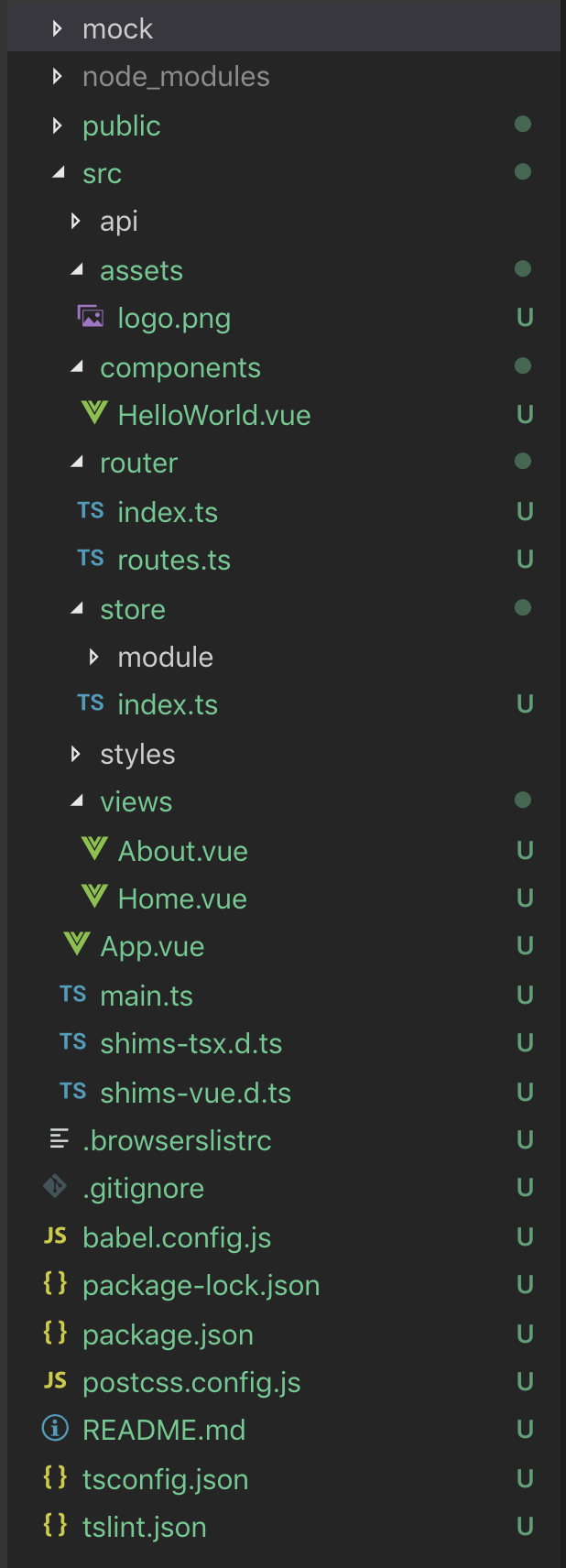Select the Home.vue file
The image size is (566, 1568).
click(x=182, y=898)
